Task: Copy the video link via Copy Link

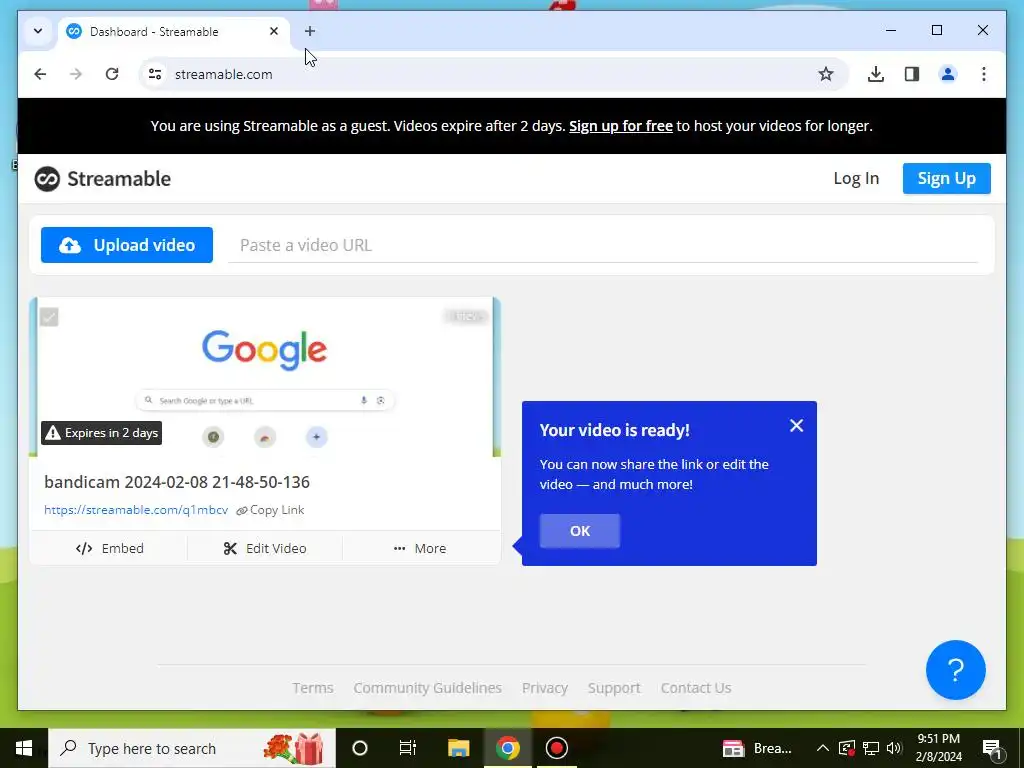Action: tap(270, 510)
